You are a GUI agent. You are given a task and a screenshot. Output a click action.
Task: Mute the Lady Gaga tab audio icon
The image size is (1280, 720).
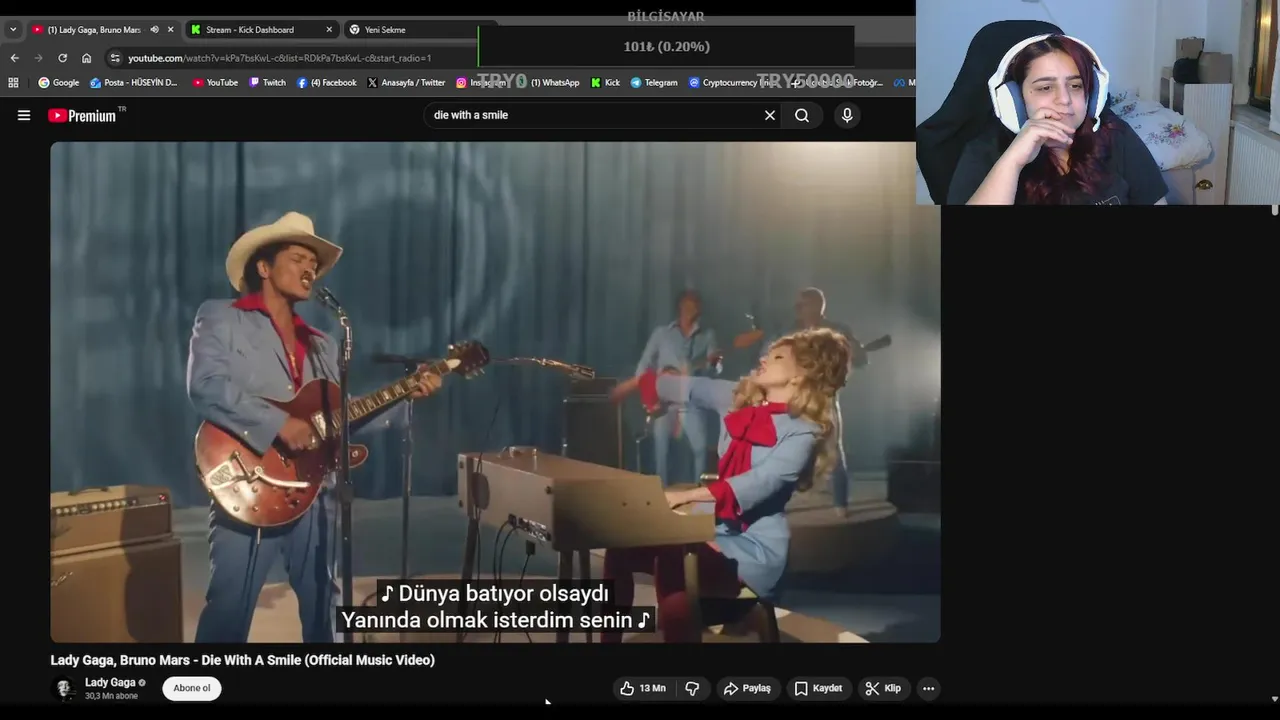(x=154, y=30)
